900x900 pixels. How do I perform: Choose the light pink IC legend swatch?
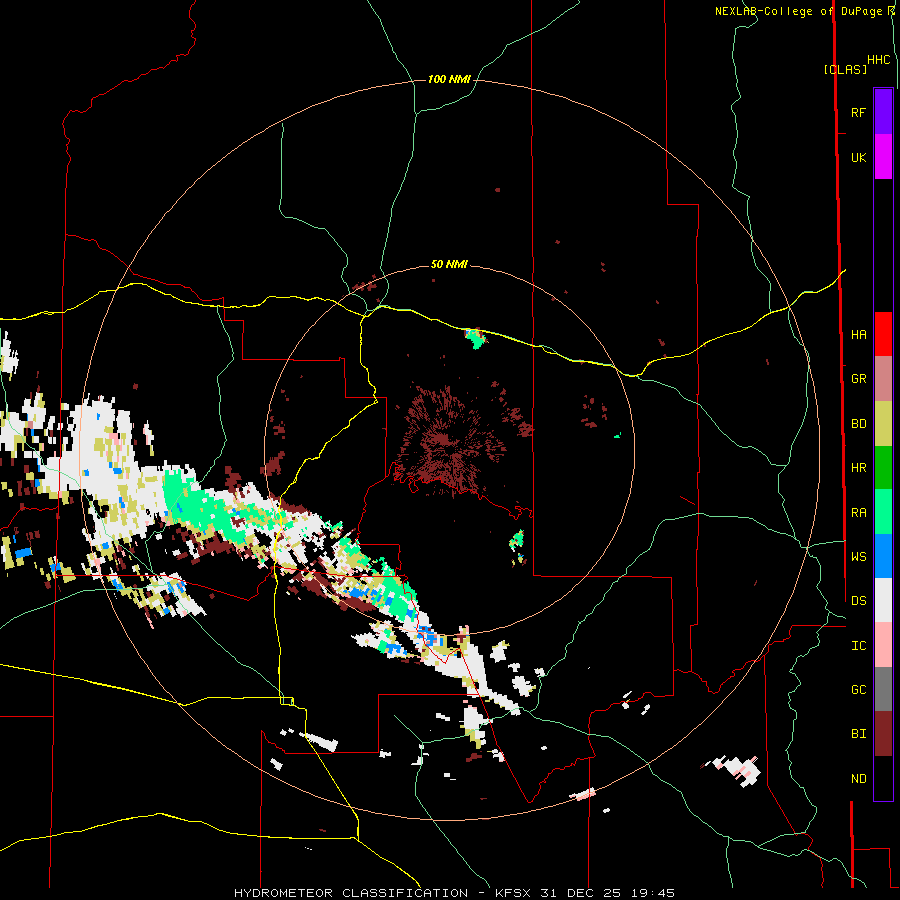pyautogui.click(x=883, y=645)
